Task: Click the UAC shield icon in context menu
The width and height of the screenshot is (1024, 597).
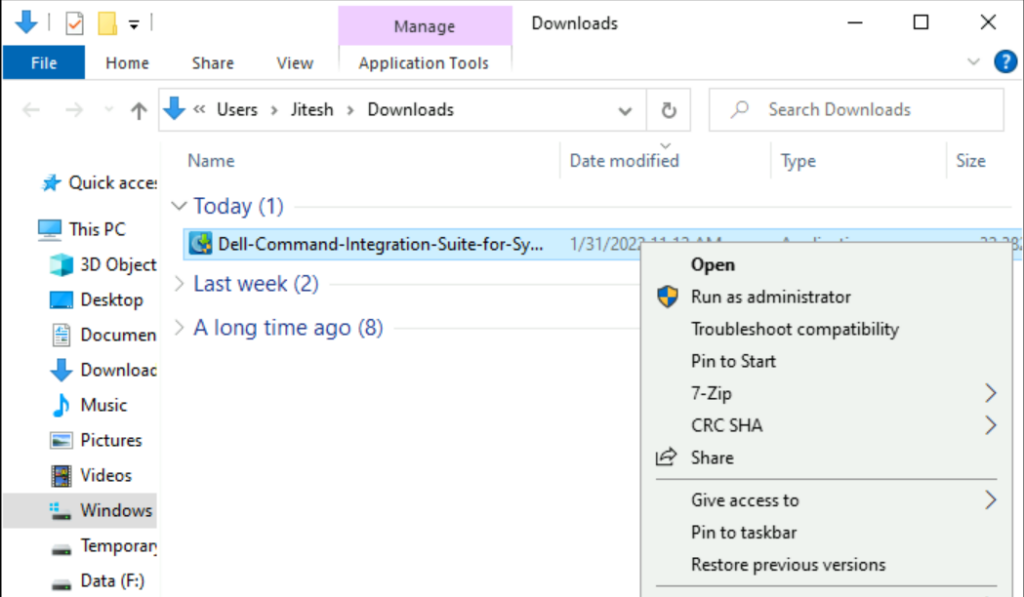Action: [667, 297]
